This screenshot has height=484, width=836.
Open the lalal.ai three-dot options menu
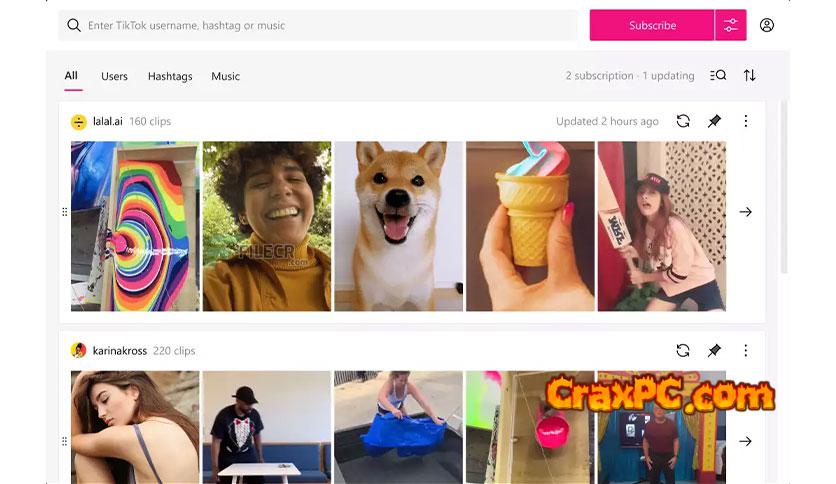pos(745,121)
